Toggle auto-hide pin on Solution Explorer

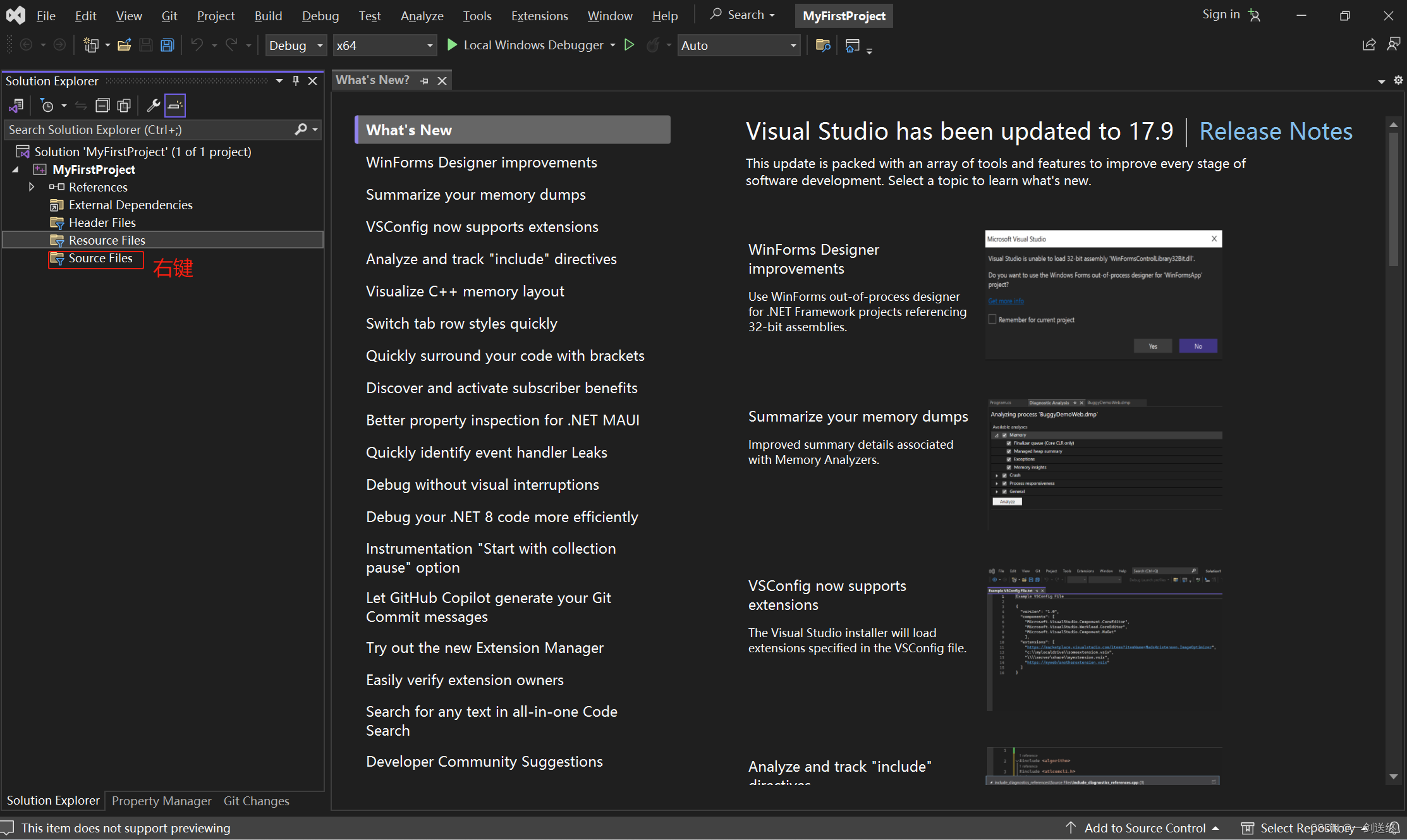295,80
